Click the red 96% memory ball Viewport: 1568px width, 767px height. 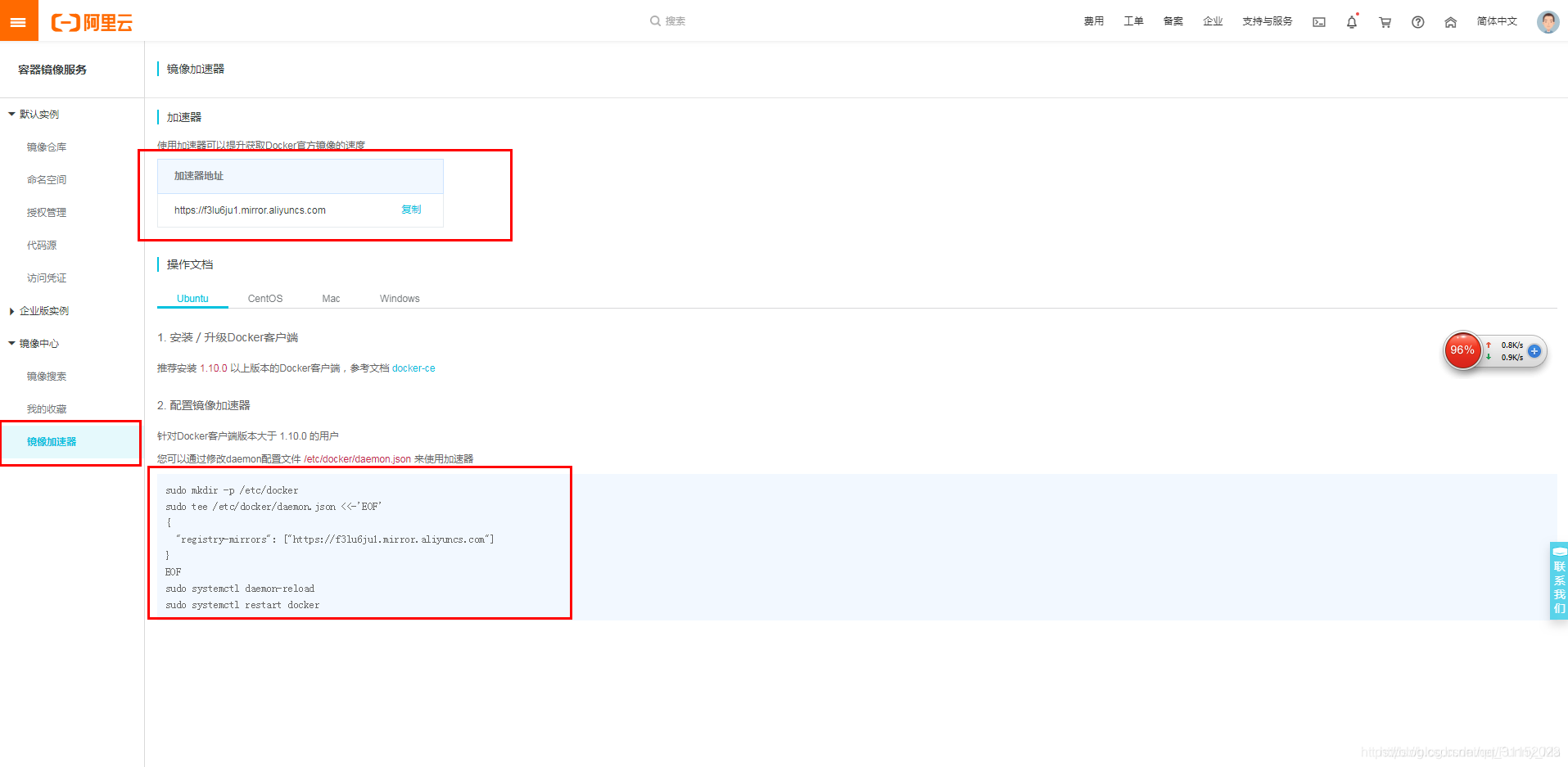pyautogui.click(x=1462, y=350)
